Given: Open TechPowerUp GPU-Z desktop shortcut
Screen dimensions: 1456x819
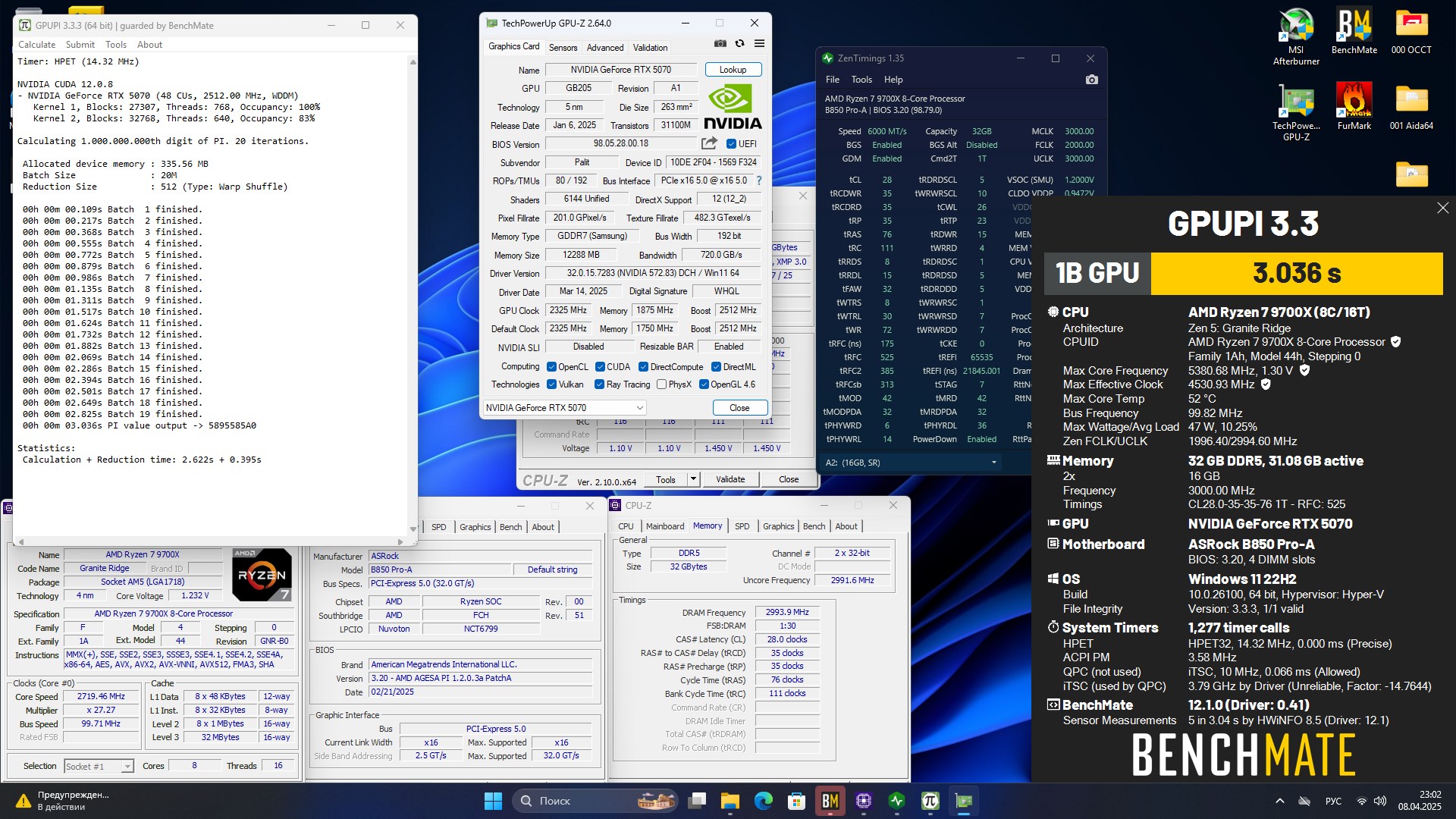Looking at the screenshot, I should pos(1296,112).
